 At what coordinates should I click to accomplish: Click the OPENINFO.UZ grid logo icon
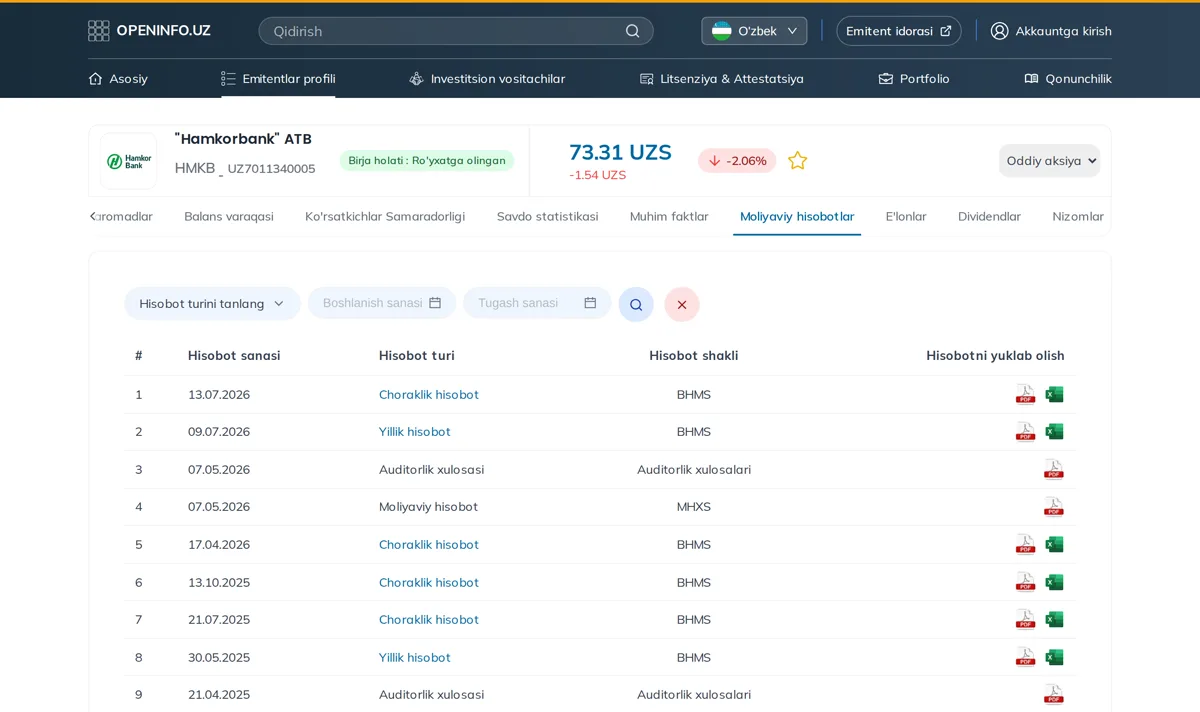tap(98, 31)
